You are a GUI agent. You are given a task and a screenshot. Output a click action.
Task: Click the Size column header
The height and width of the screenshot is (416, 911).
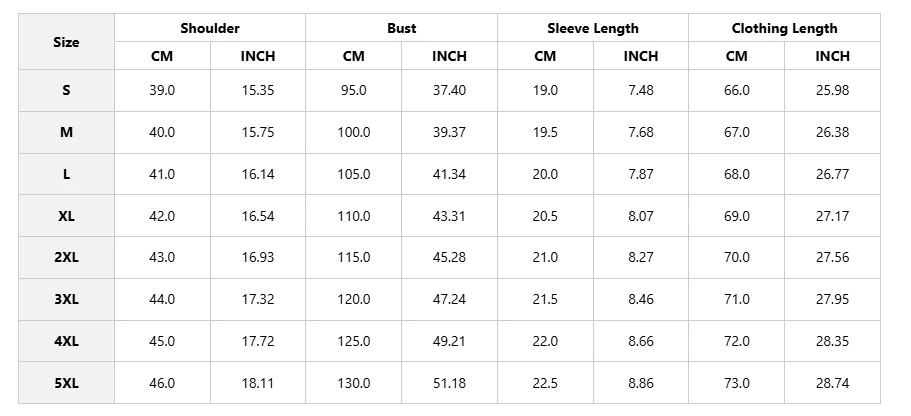pyautogui.click(x=66, y=42)
